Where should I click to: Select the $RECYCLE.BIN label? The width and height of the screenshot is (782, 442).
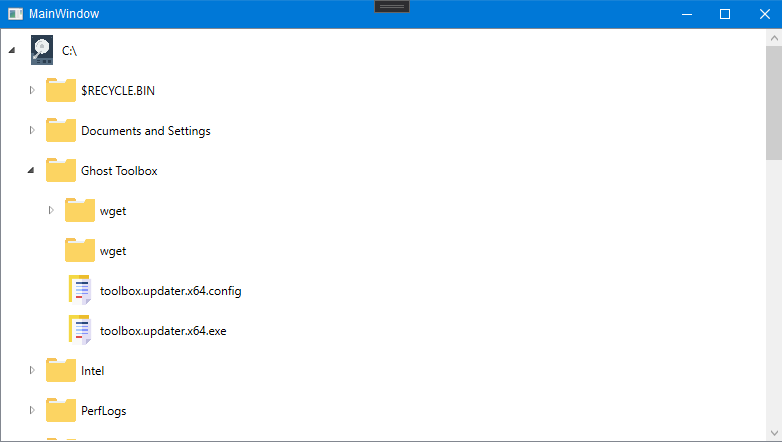pyautogui.click(x=118, y=91)
